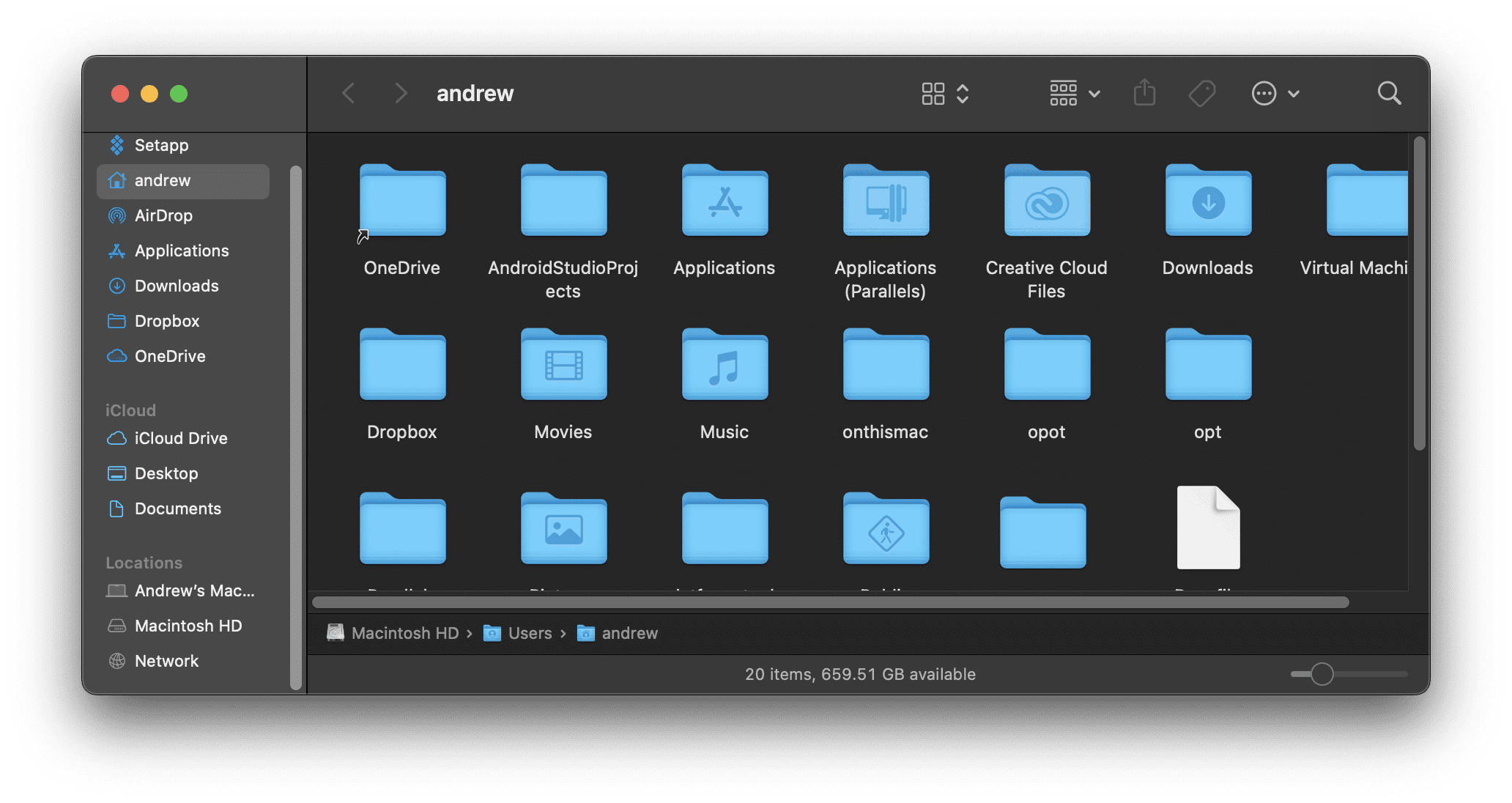
Task: Open Applications in the sidebar
Action: coord(183,251)
